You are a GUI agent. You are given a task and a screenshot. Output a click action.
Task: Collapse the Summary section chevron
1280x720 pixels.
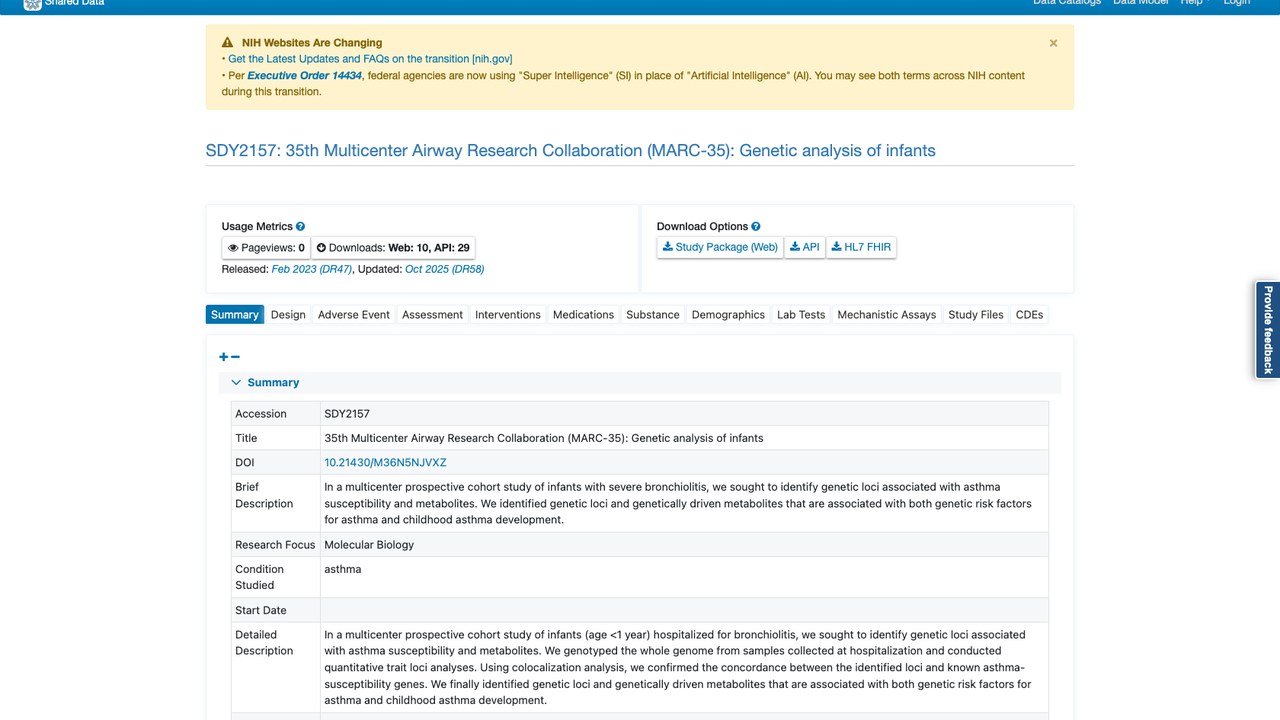[x=236, y=382]
